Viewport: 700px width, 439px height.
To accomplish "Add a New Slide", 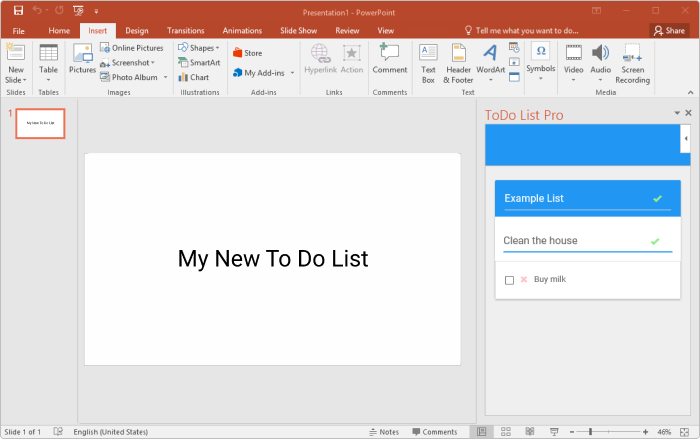I will click(16, 54).
